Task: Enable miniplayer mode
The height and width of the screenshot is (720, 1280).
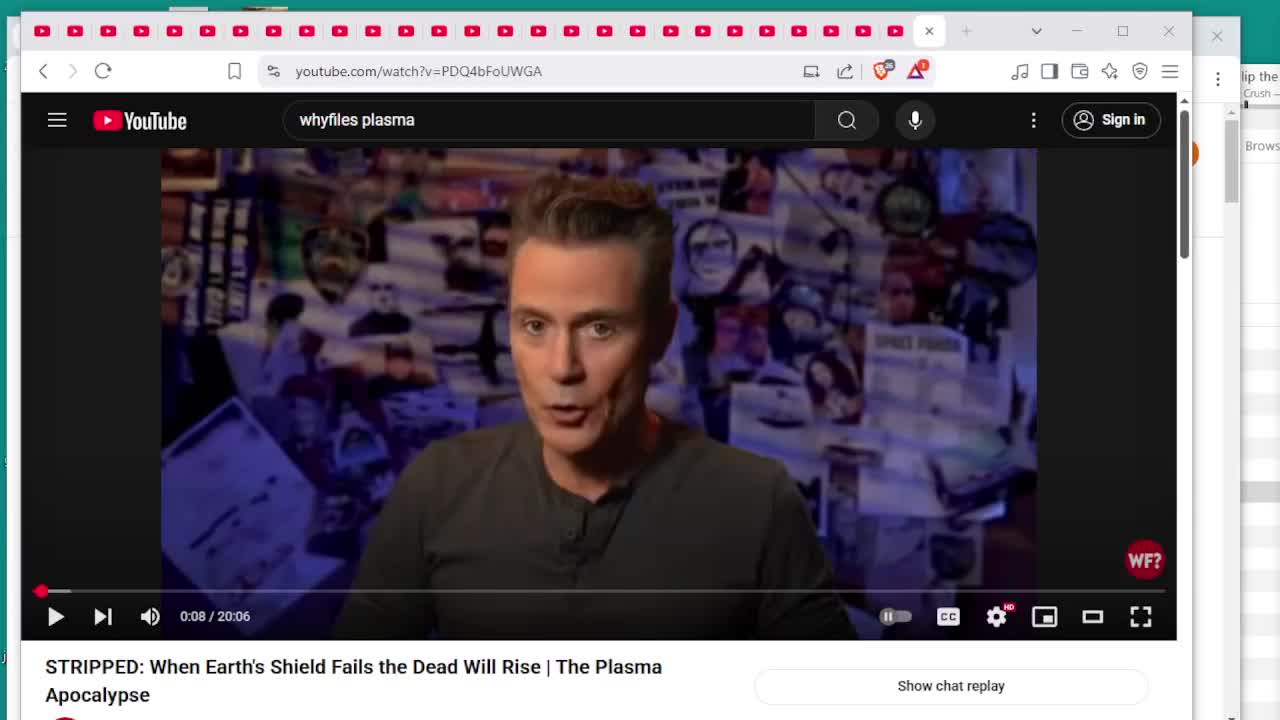Action: (x=1044, y=617)
